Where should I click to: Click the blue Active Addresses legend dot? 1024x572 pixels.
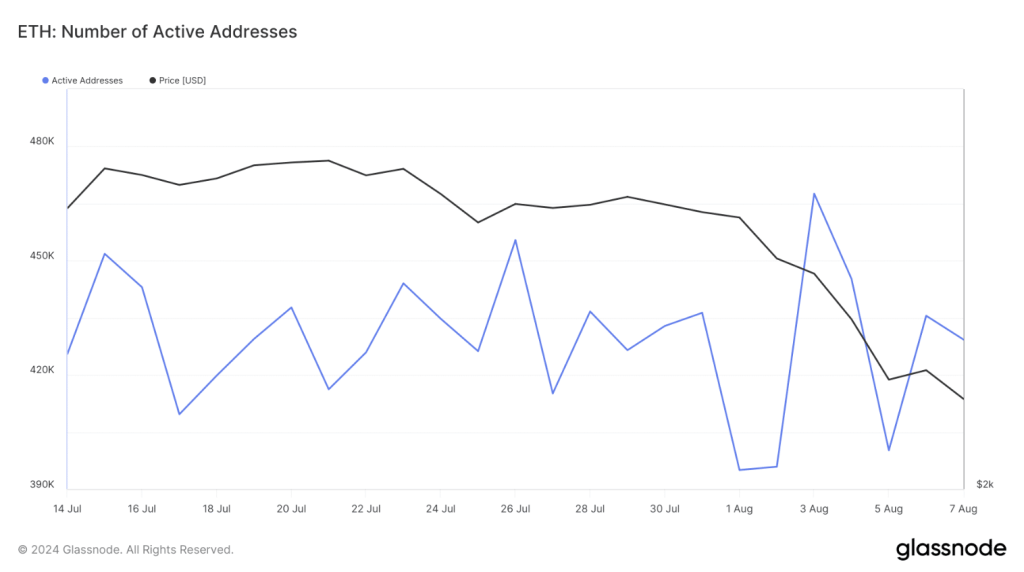click(x=45, y=80)
